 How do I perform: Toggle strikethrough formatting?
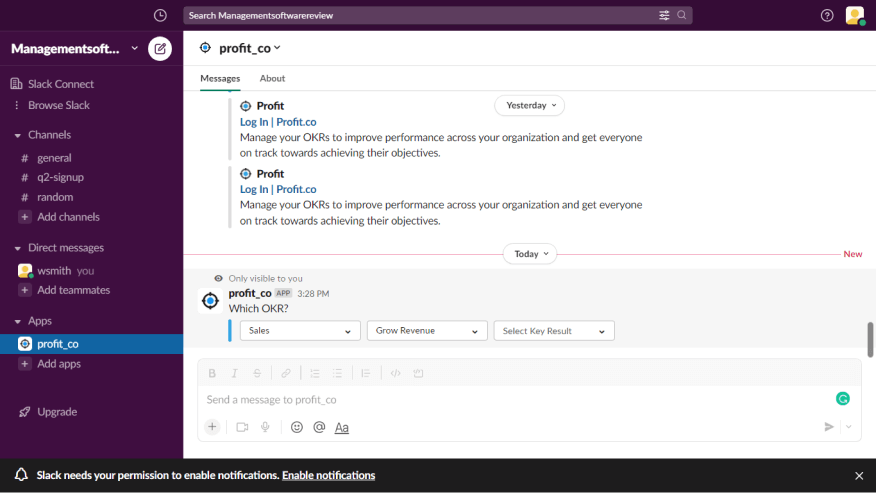[257, 373]
